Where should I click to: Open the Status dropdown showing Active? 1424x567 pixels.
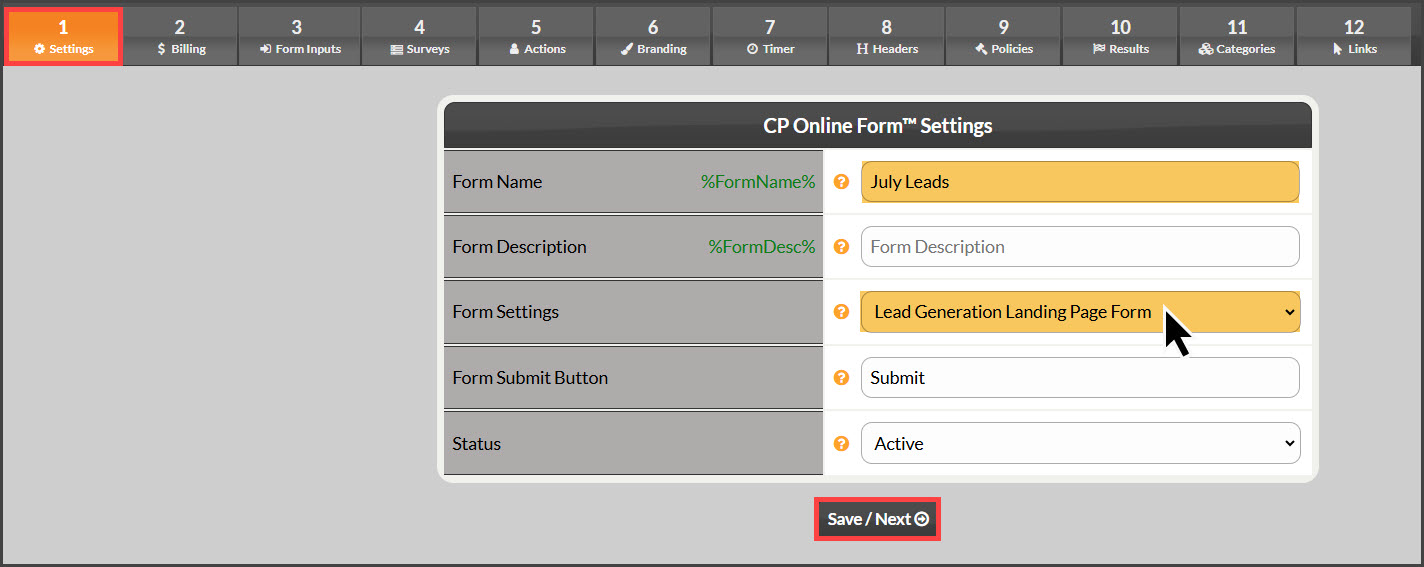1080,444
